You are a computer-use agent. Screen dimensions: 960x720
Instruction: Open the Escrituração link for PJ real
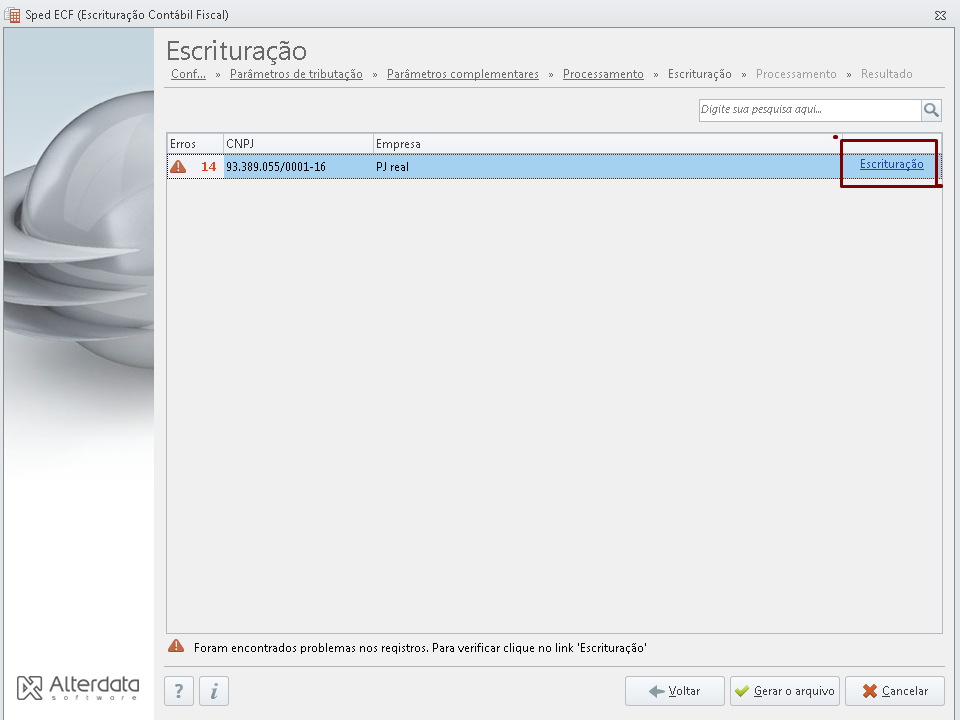(x=891, y=164)
